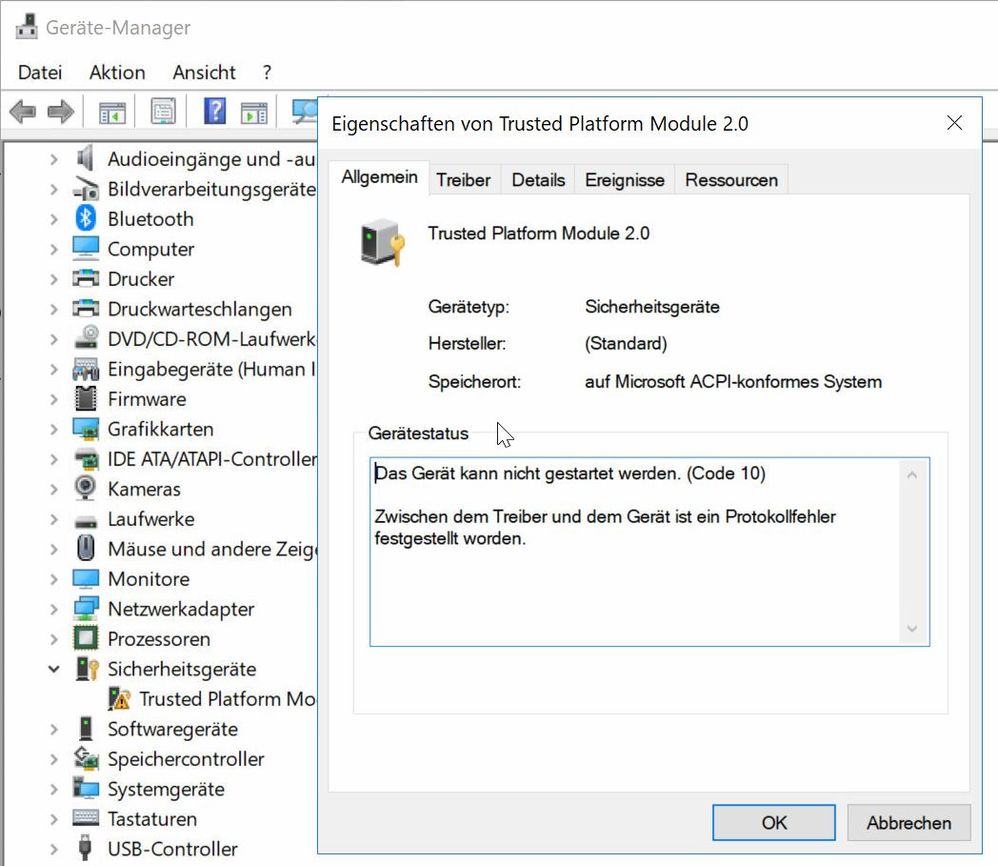Expand the Monitore tree node
998x866 pixels.
[x=54, y=579]
